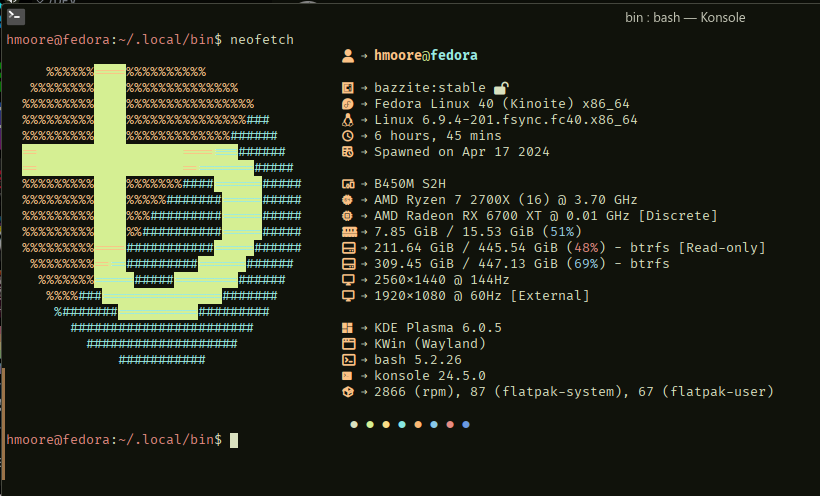
Task: Click the unlocked padlock icon after bazzite:stable
Action: 502,88
